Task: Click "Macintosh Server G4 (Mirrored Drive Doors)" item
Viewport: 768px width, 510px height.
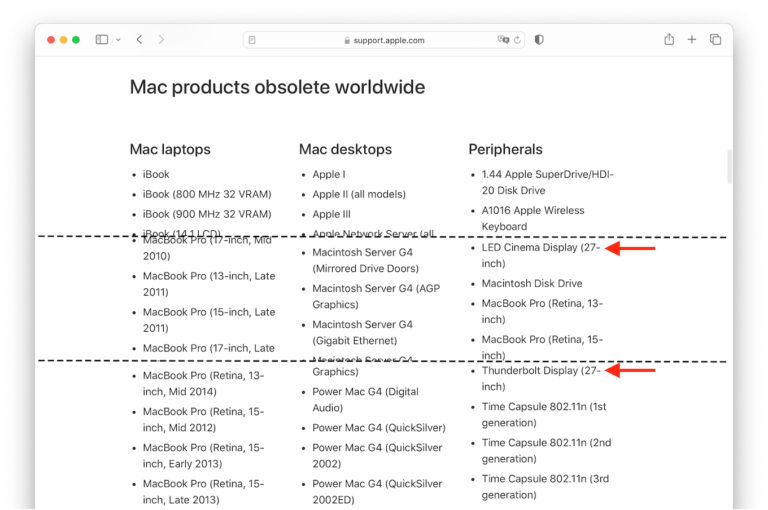Action: [366, 261]
